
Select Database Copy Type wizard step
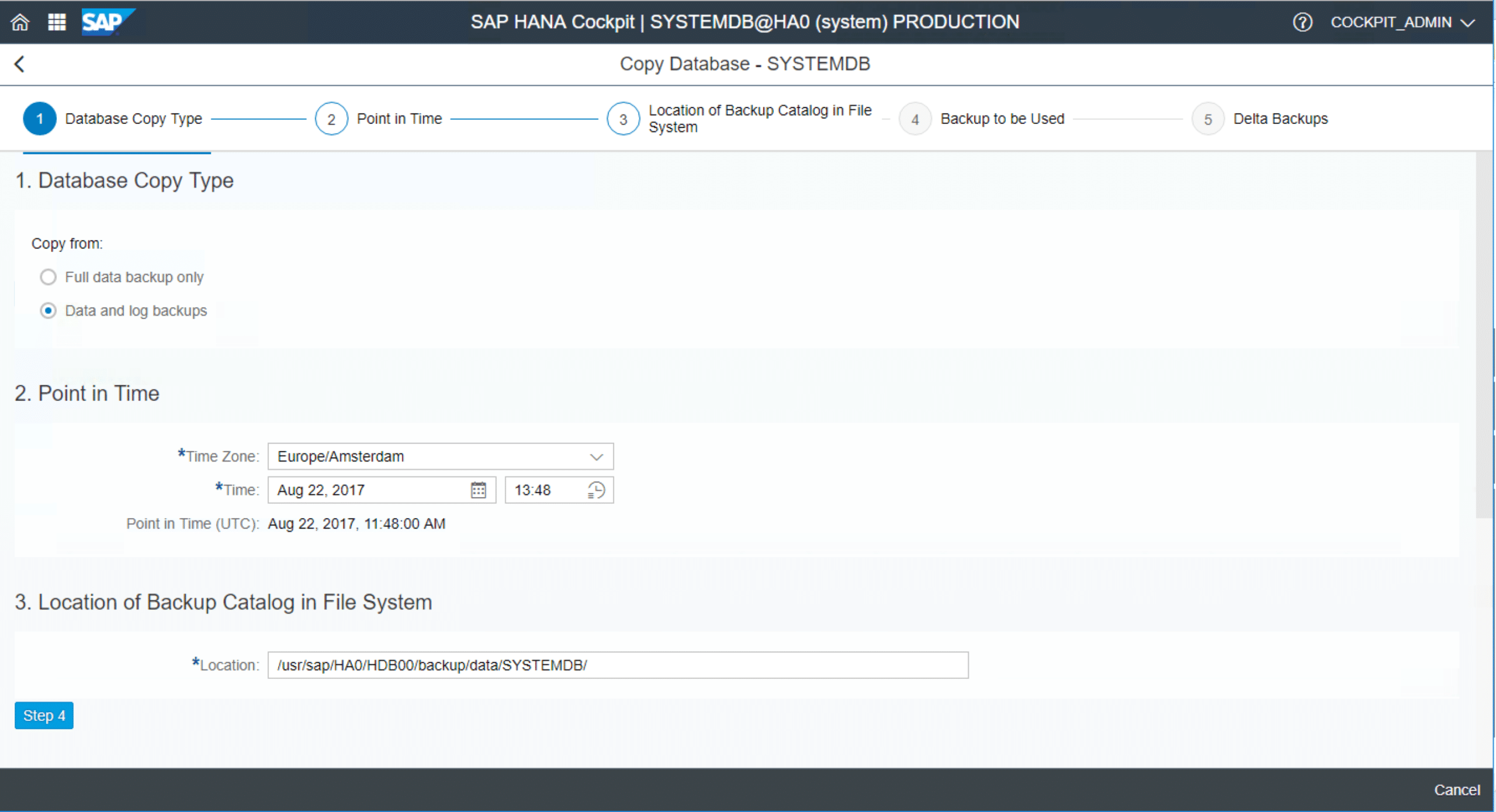coord(40,119)
